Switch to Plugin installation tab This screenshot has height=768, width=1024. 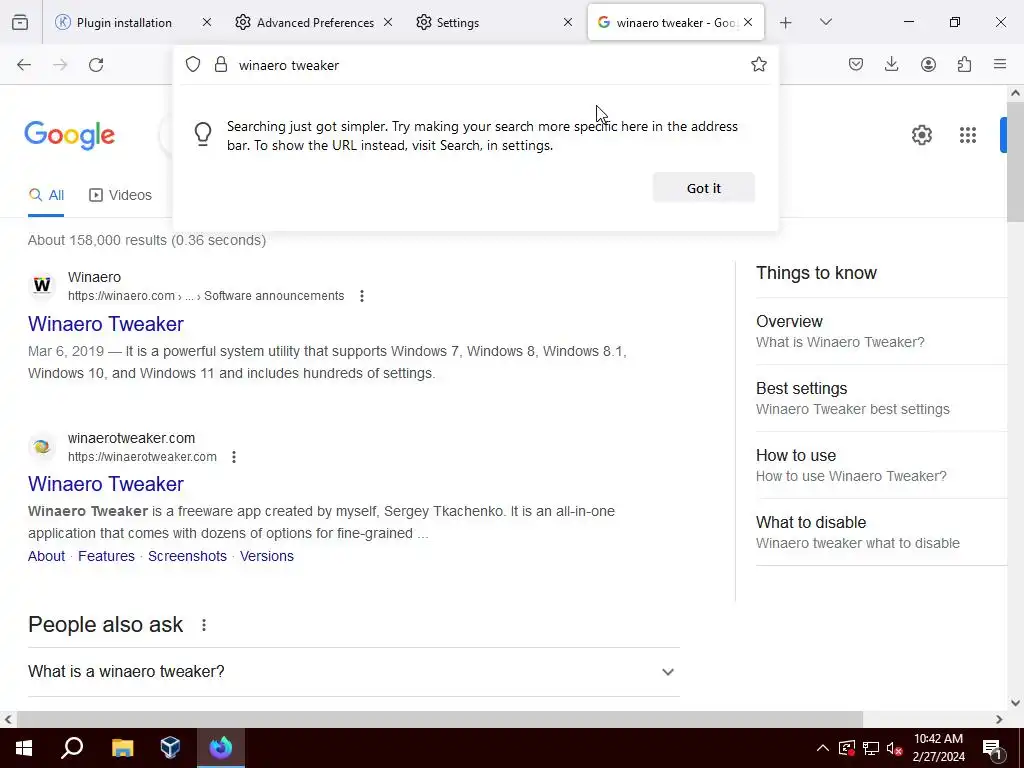click(124, 23)
